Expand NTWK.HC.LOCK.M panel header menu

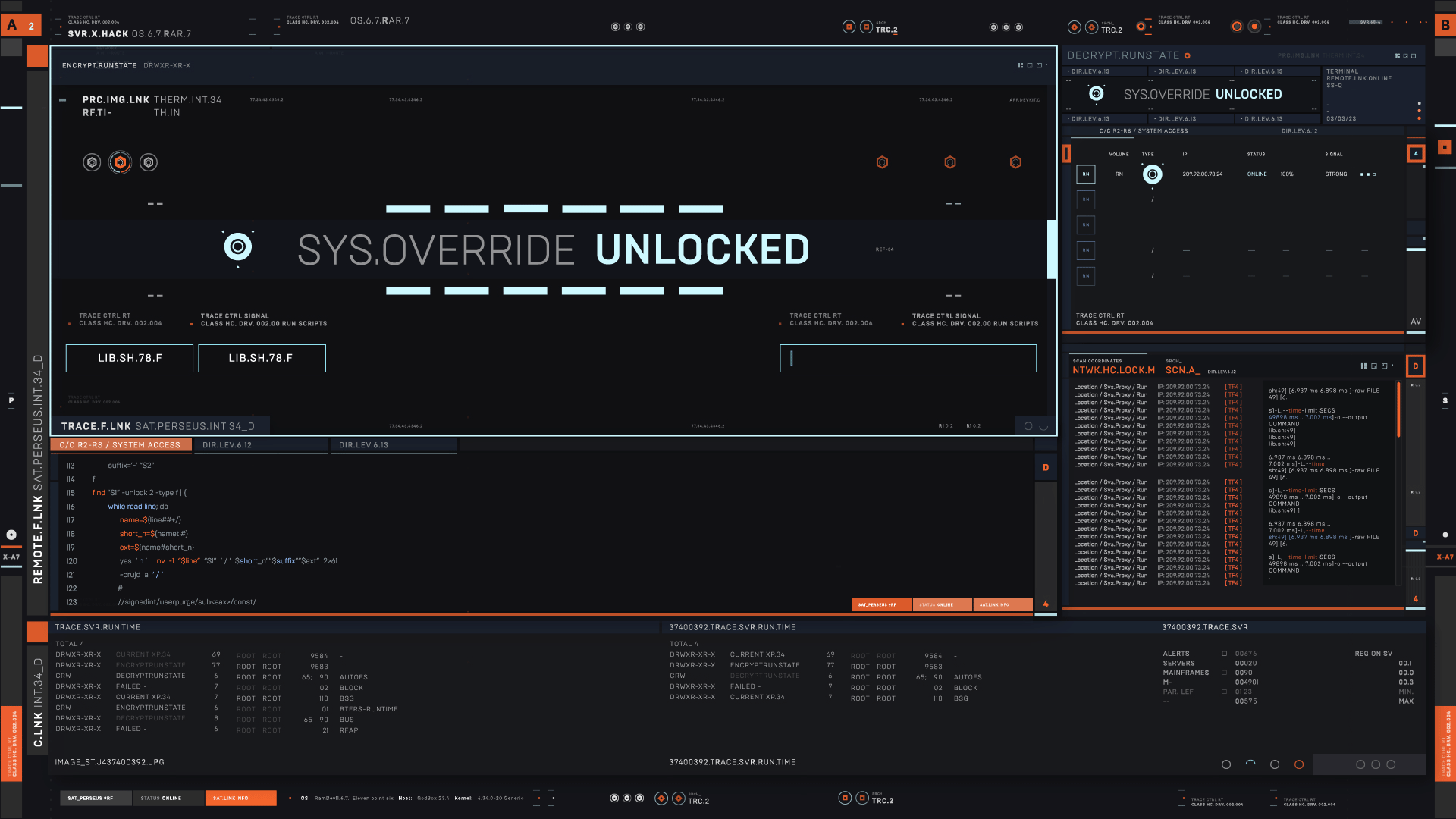(1392, 366)
